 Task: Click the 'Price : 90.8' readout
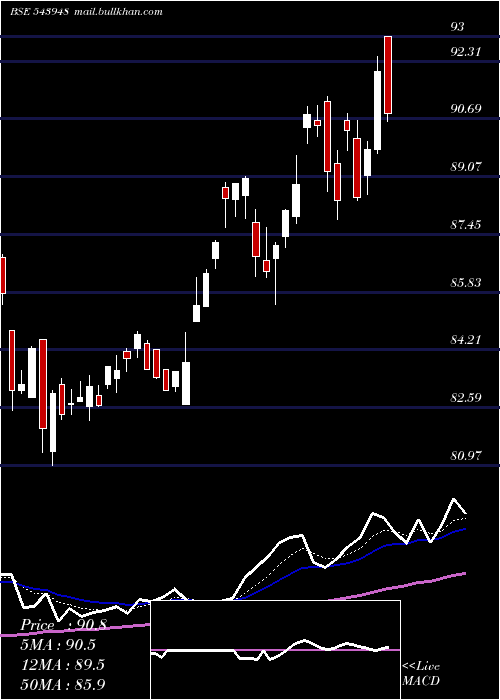63,625
